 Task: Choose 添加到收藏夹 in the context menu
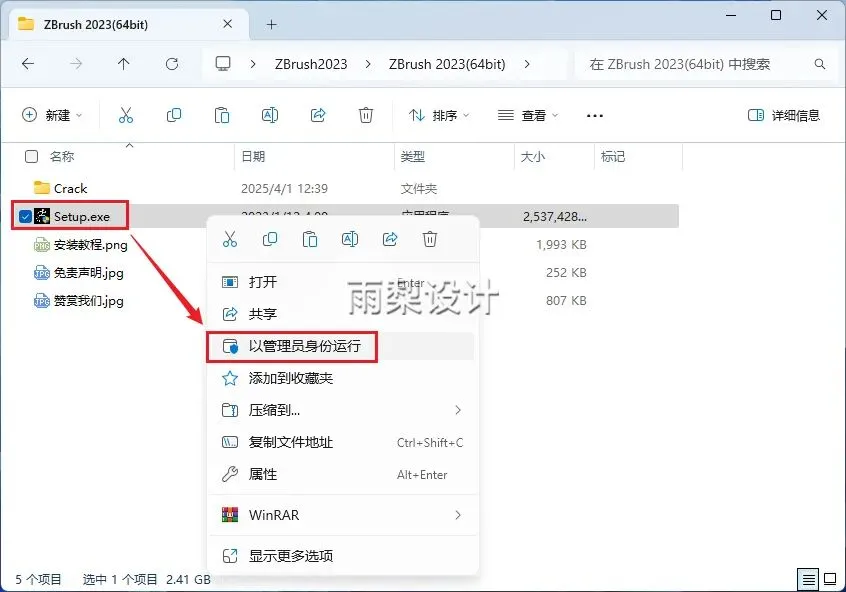tap(343, 378)
